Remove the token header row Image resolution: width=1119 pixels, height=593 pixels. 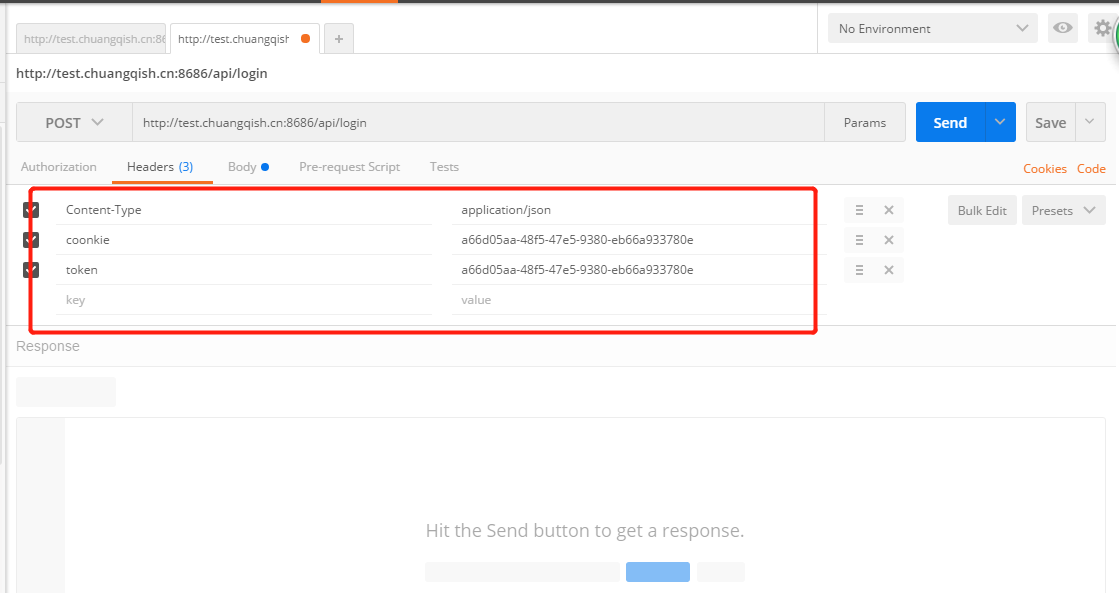point(888,270)
